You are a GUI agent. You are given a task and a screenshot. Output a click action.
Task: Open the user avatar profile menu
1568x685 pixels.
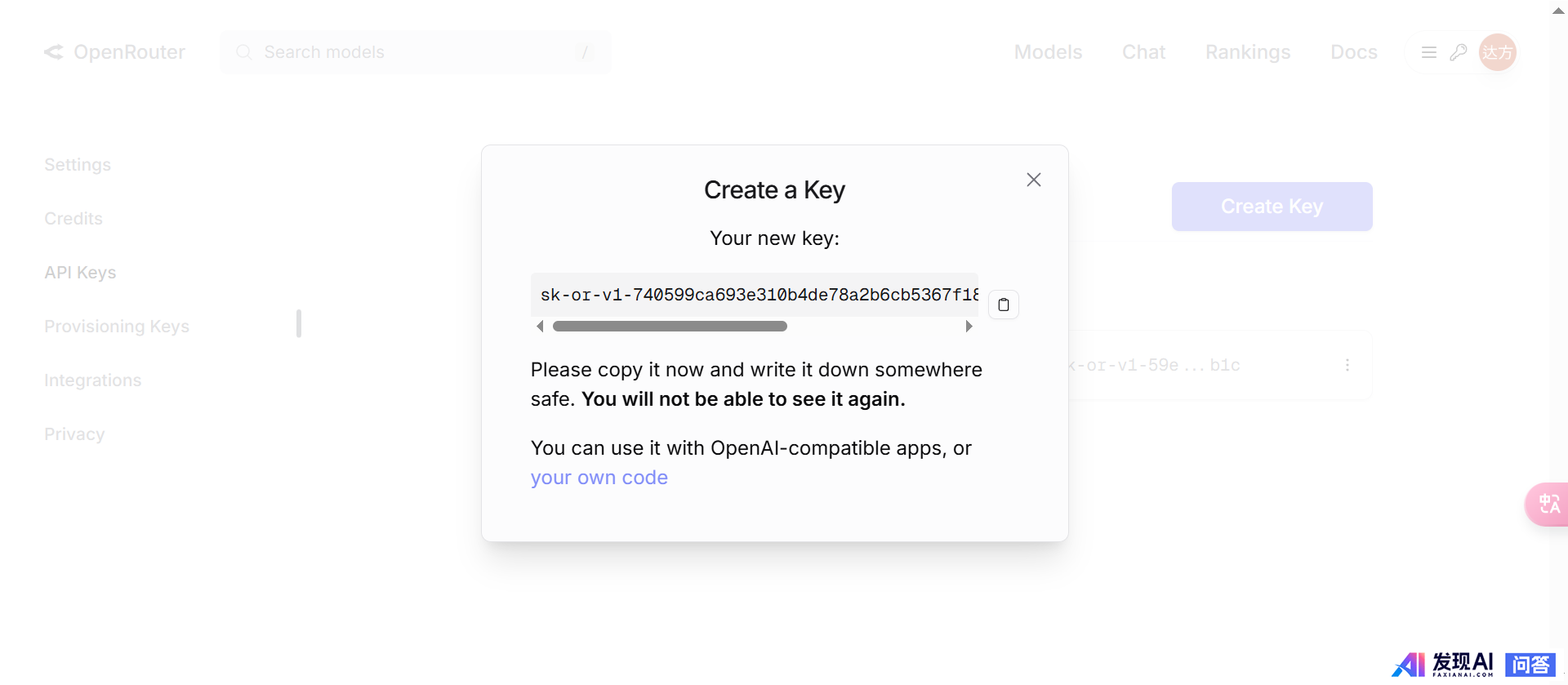[1498, 52]
